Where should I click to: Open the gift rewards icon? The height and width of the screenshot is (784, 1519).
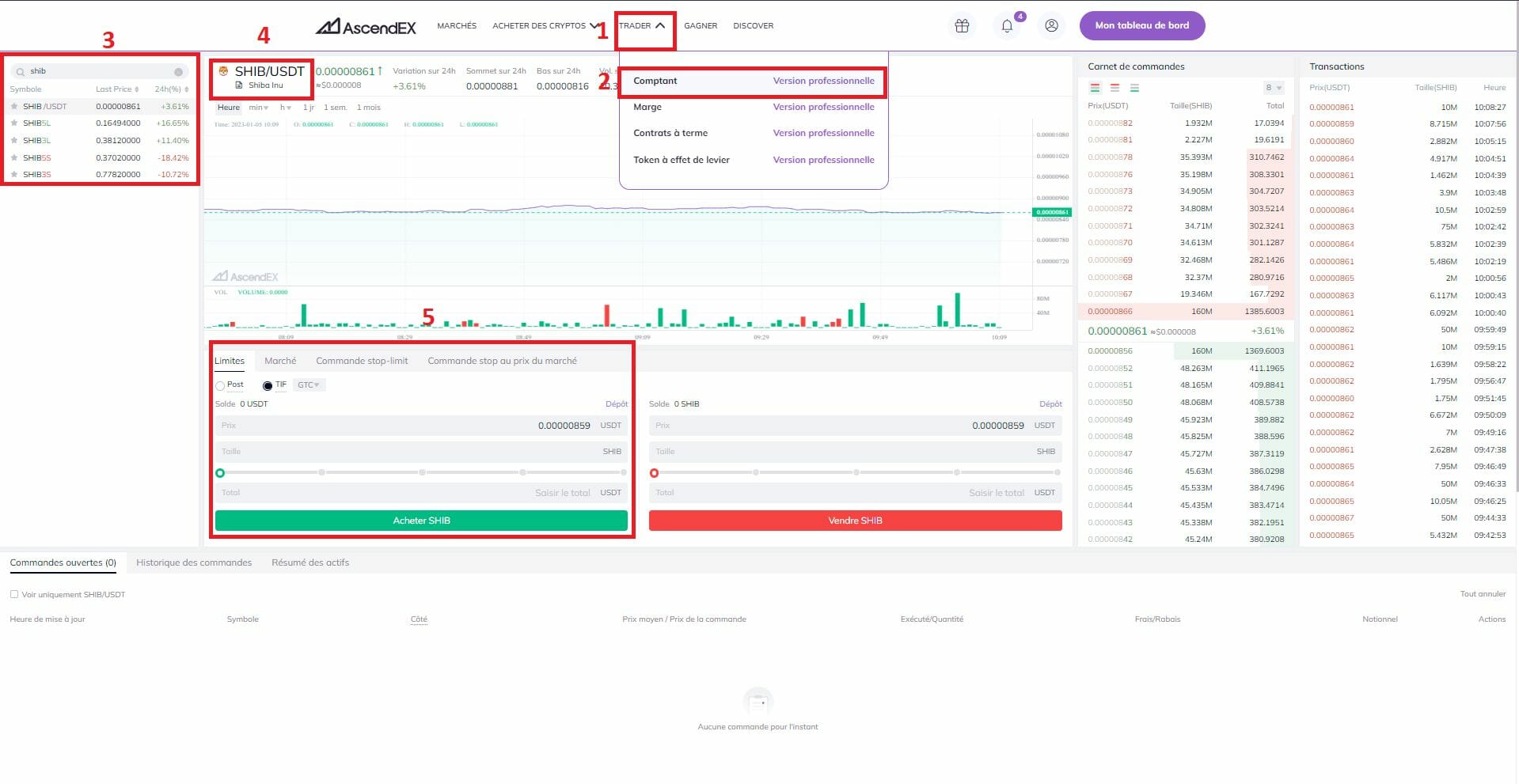pos(962,25)
